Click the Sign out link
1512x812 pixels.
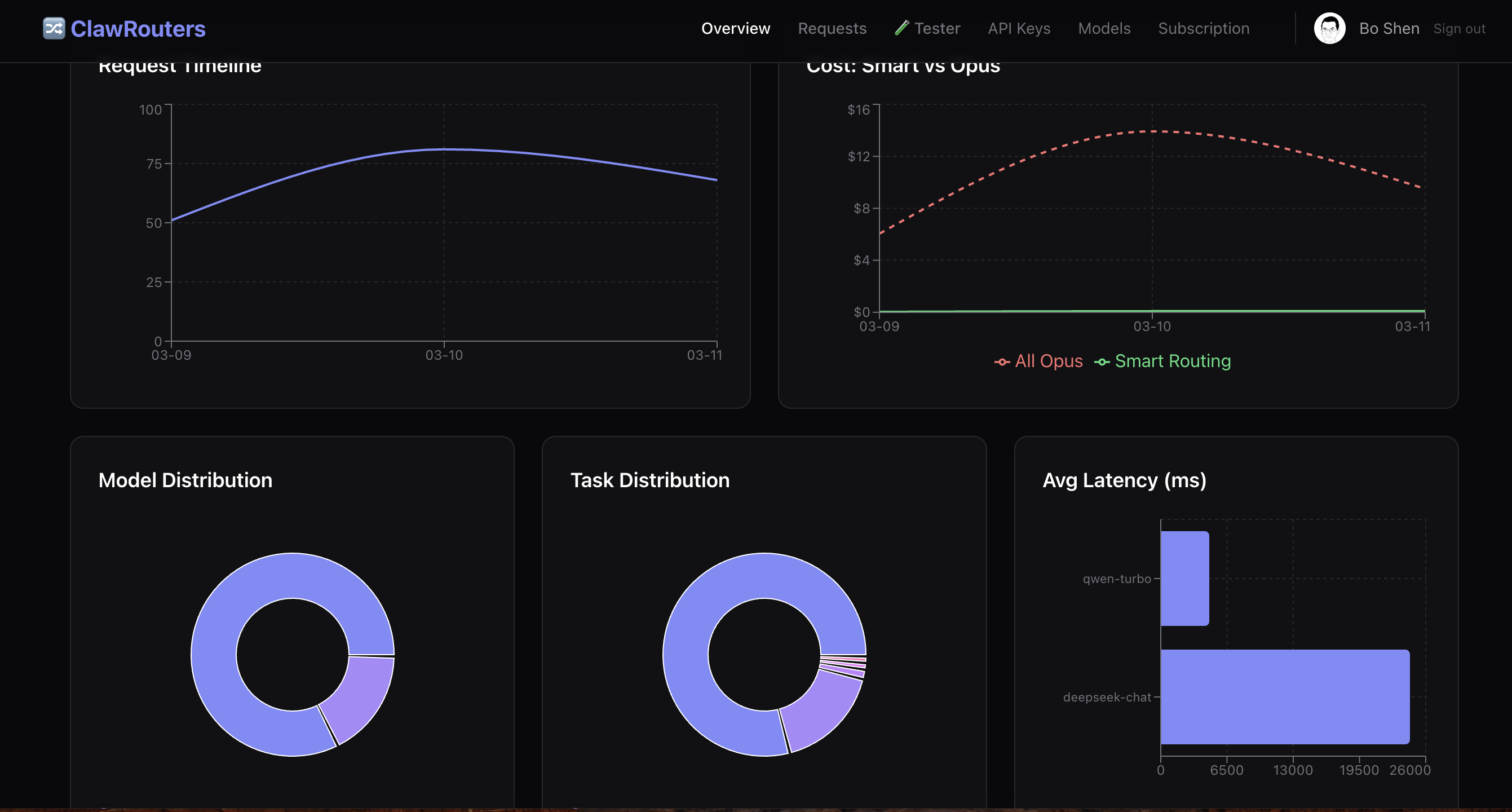[x=1458, y=29]
